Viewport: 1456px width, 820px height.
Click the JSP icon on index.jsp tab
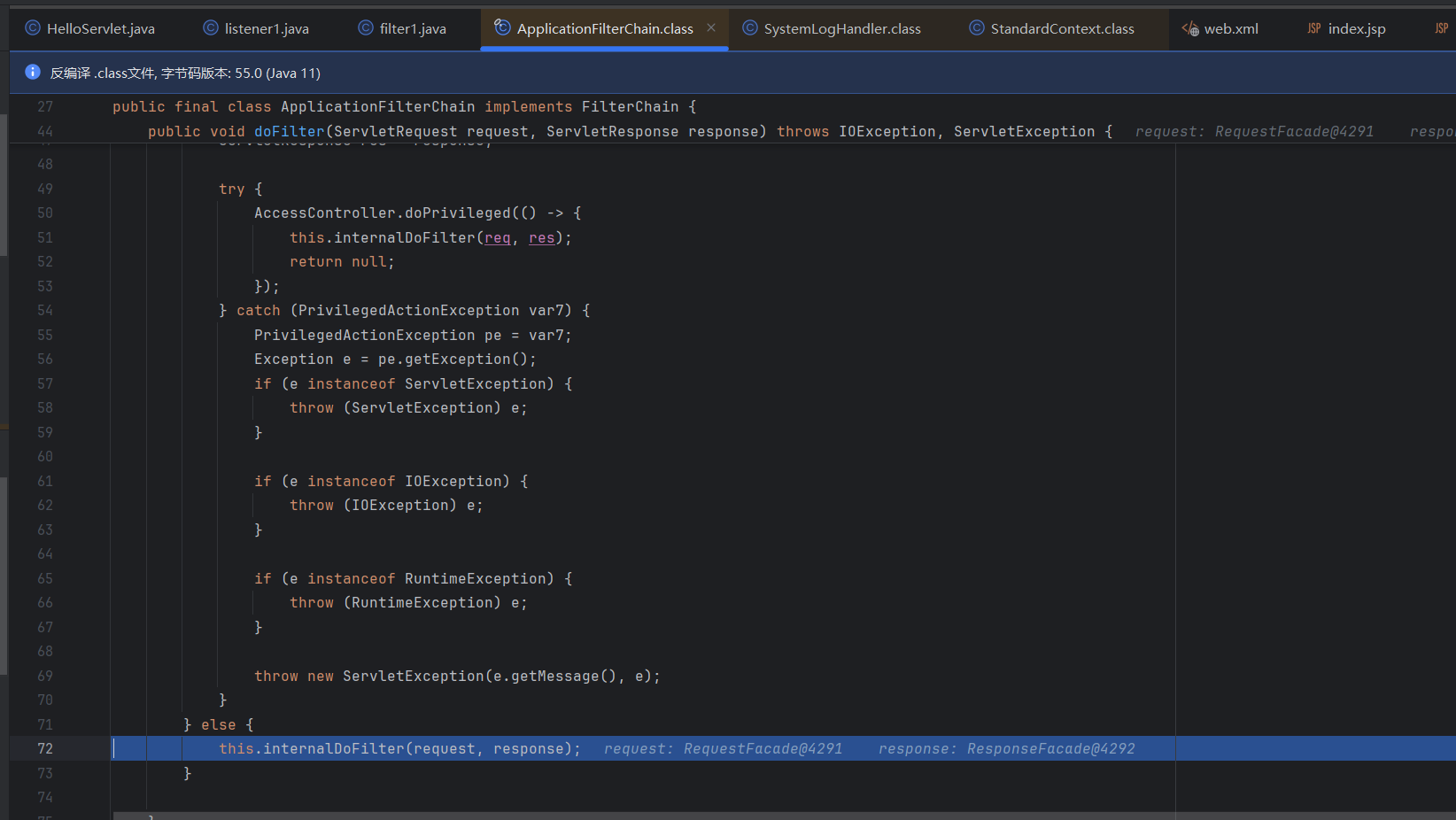tap(1314, 28)
